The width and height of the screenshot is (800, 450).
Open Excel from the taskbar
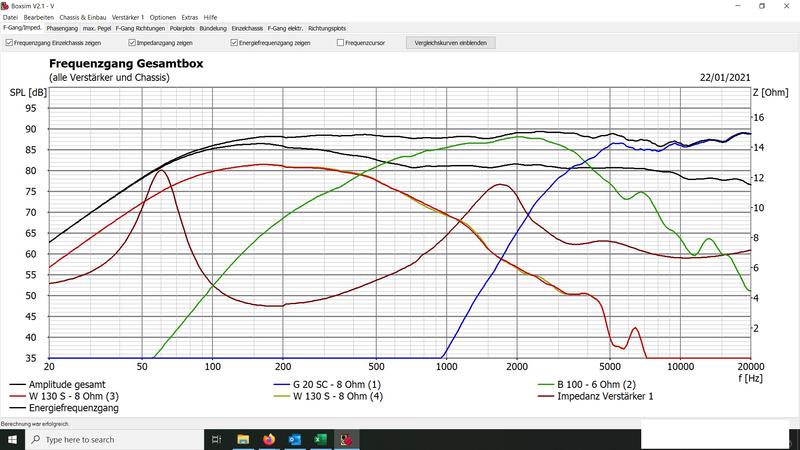321,439
